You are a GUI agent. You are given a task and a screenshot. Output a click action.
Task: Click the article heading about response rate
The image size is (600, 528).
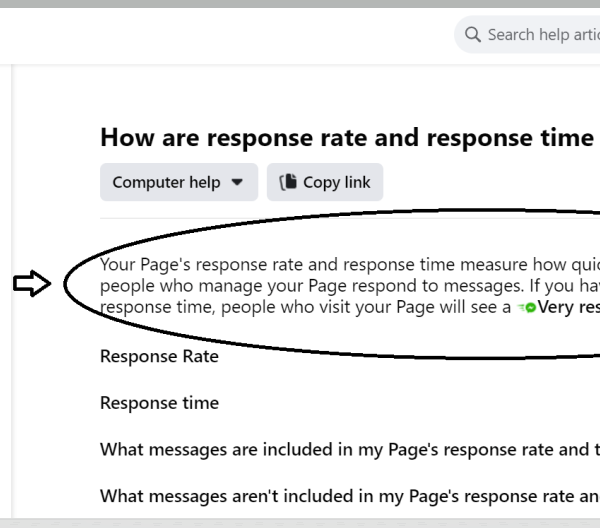pos(350,138)
